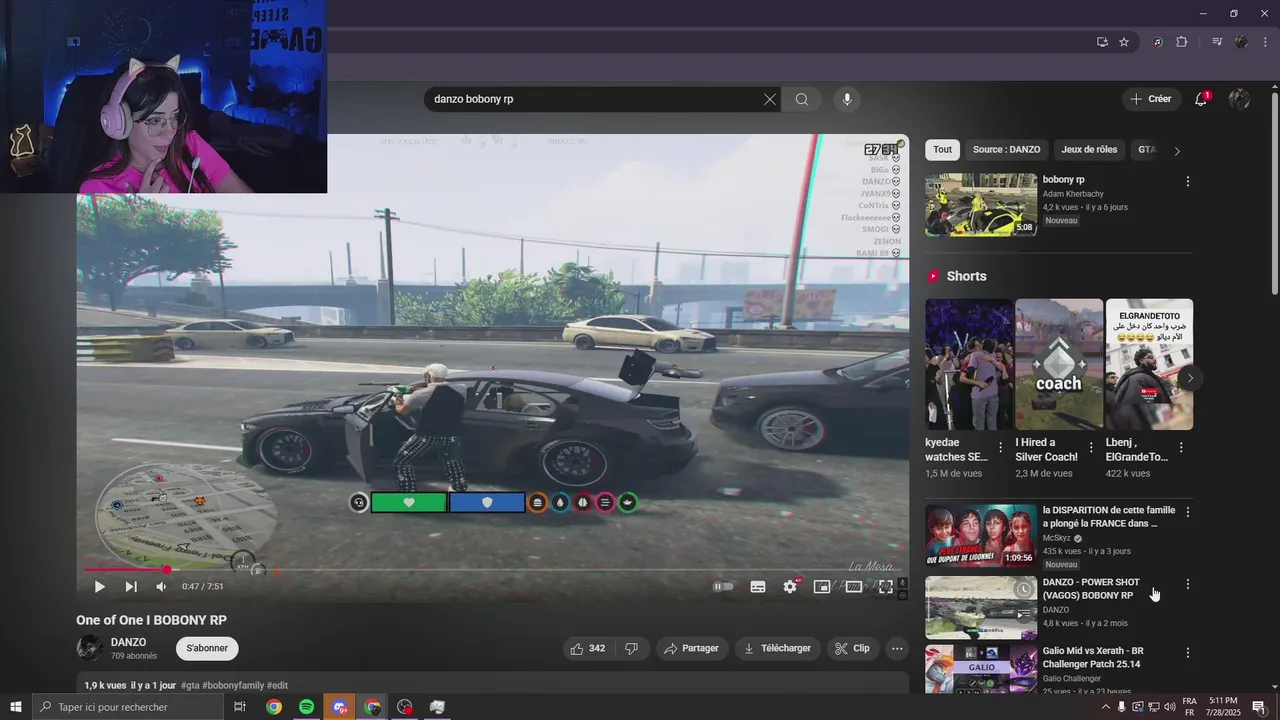Open the Créer menu
Viewport: 1280px width, 720px height.
(x=1150, y=99)
